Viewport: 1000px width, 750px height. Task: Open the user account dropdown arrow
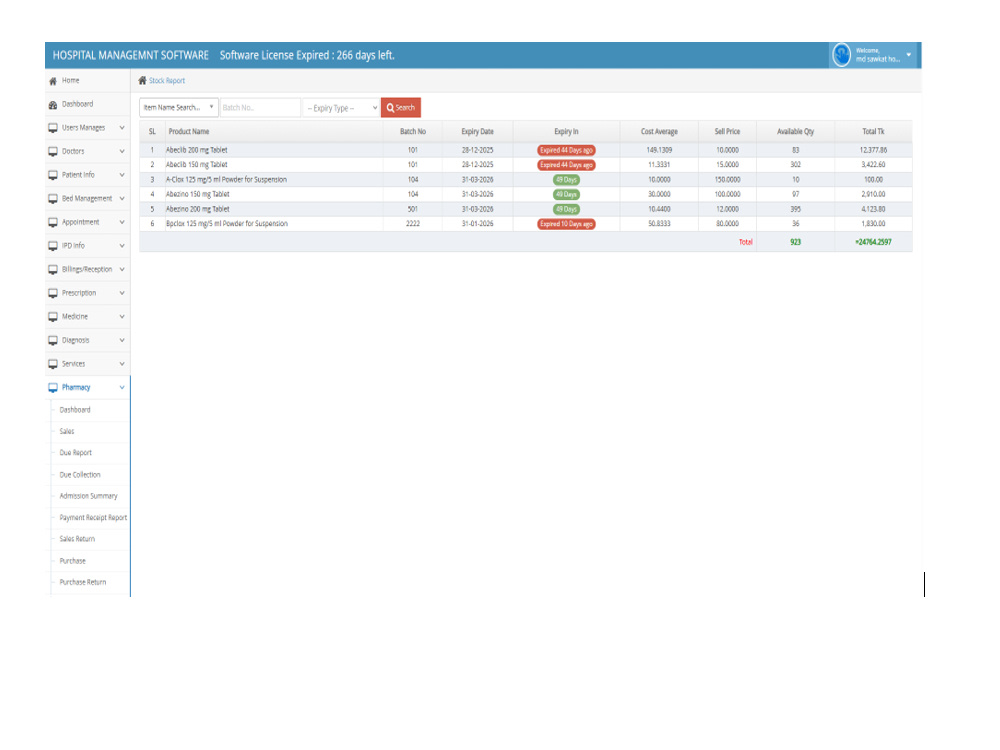(908, 55)
